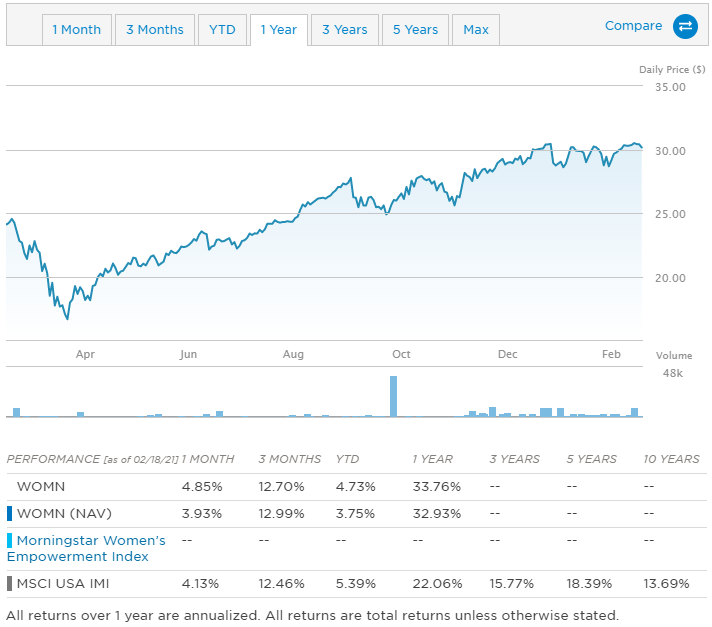Image resolution: width=712 pixels, height=627 pixels.
Task: Show the Max time range
Action: tap(476, 30)
